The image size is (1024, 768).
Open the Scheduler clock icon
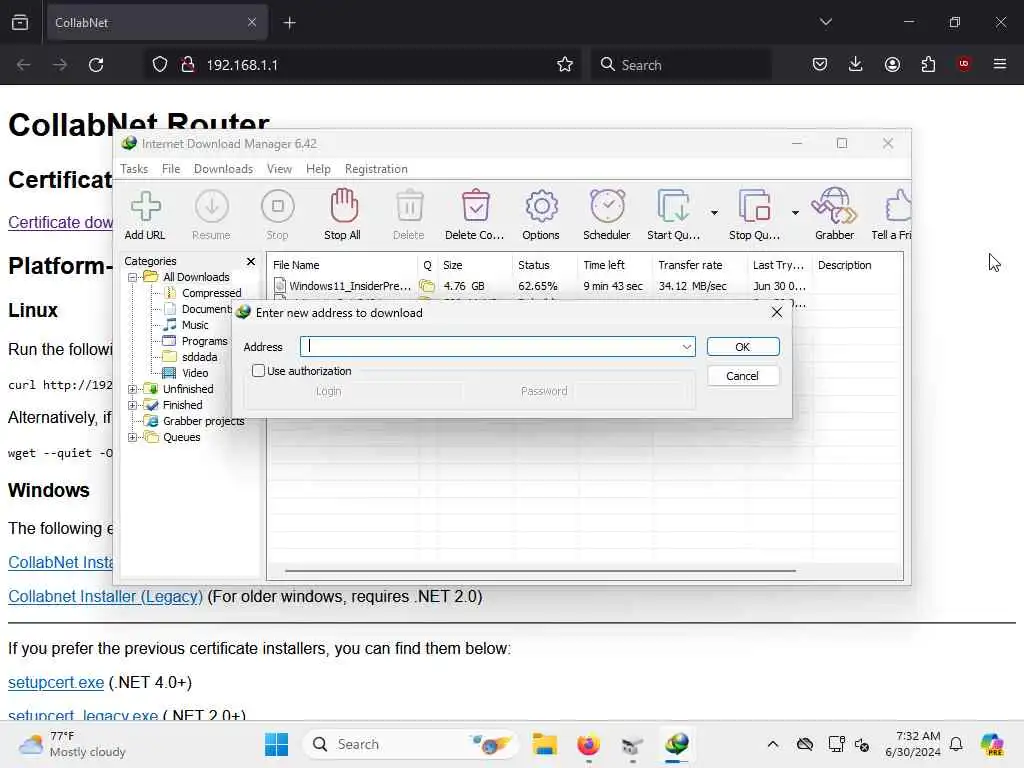(607, 206)
